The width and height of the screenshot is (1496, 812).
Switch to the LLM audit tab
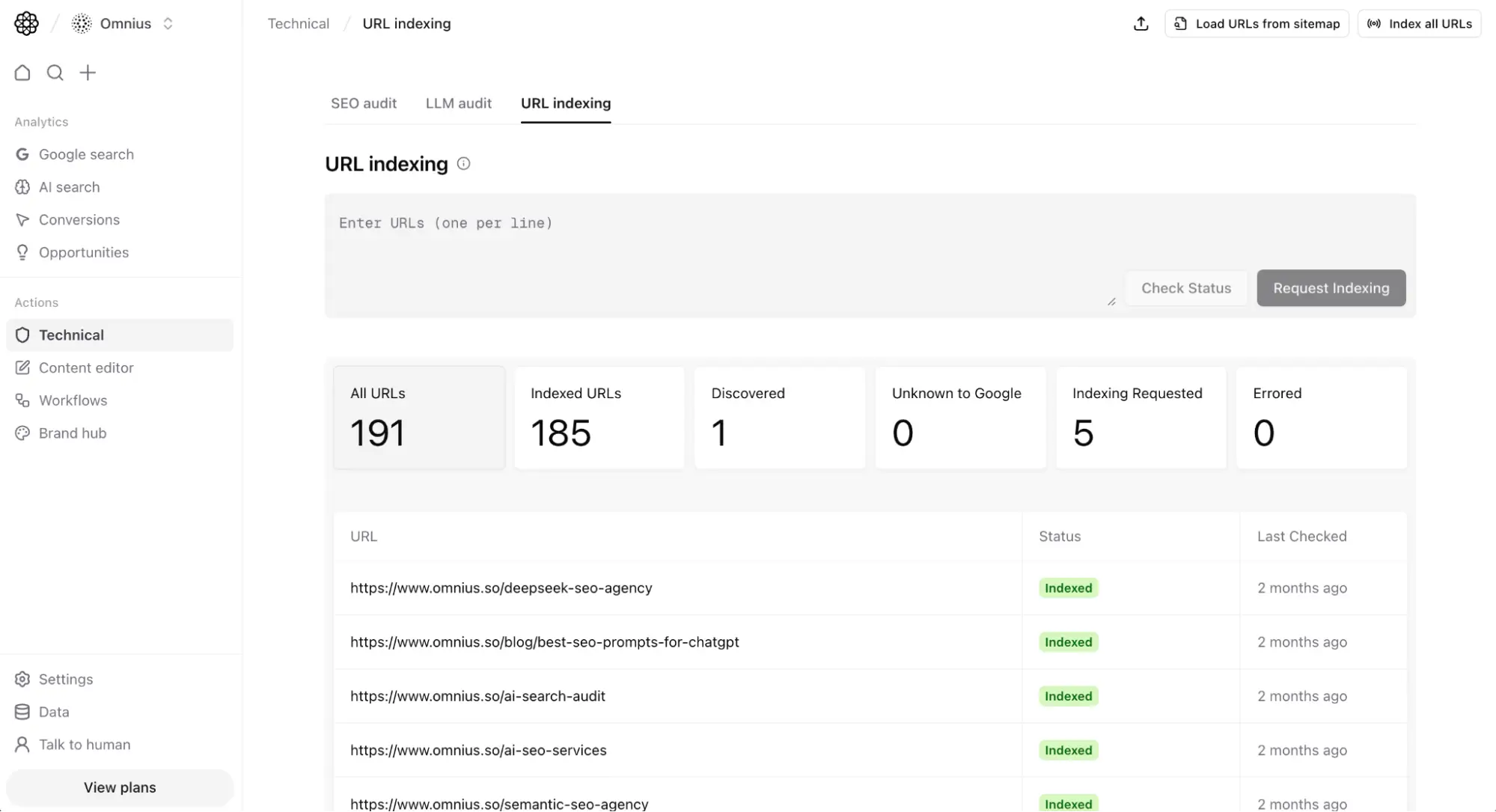(x=458, y=103)
